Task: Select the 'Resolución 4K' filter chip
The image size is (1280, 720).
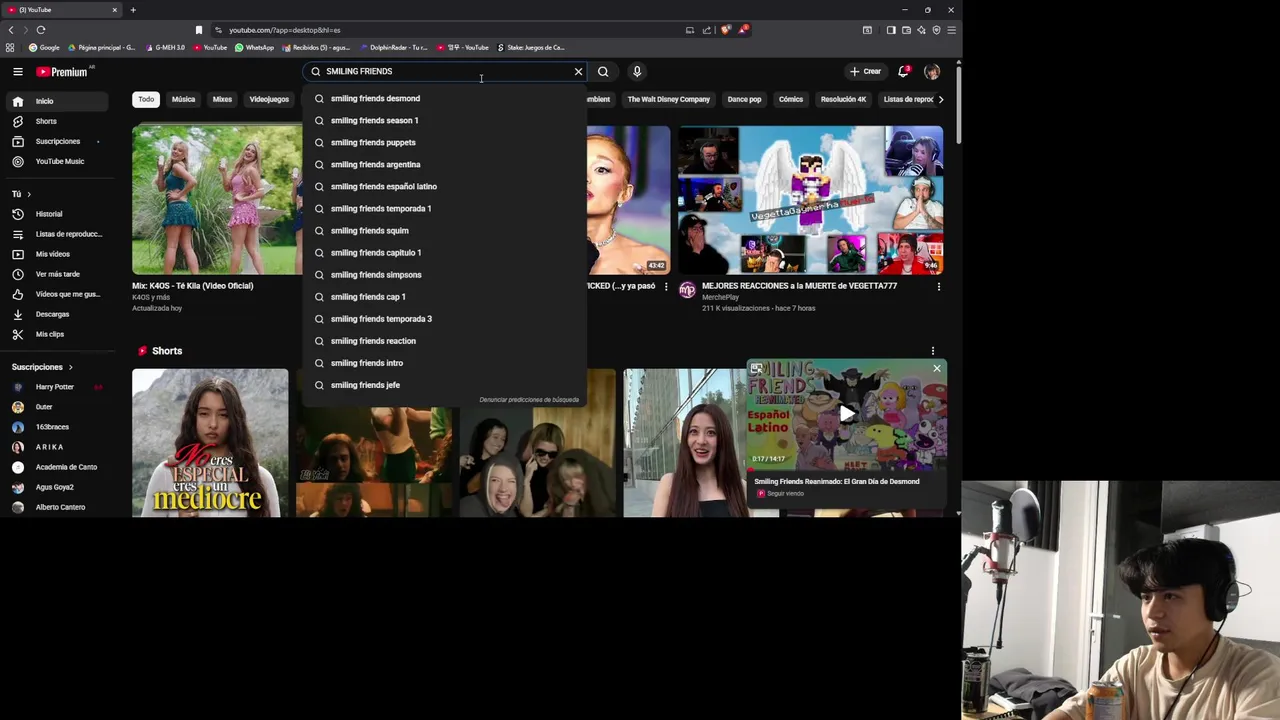Action: 843,99
